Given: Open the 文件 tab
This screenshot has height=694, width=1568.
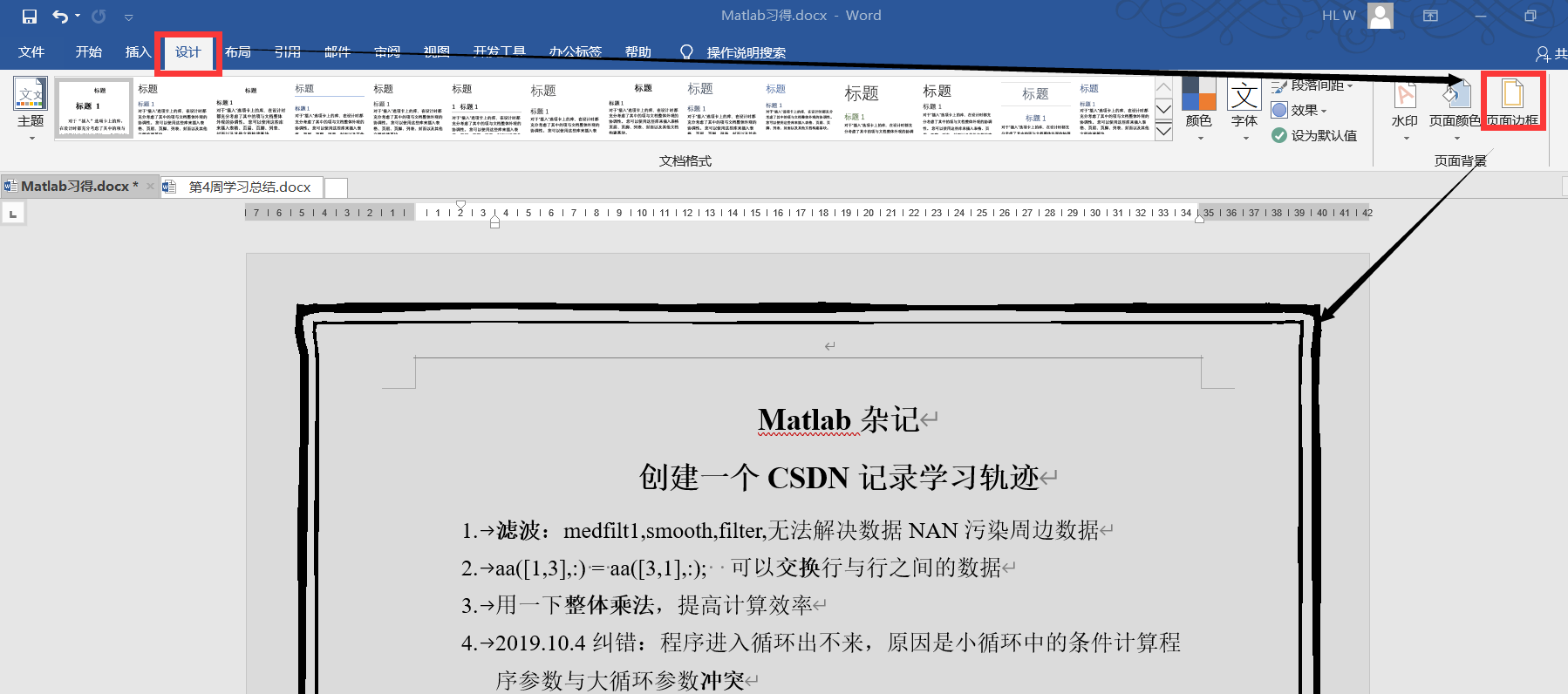Looking at the screenshot, I should click(x=31, y=52).
